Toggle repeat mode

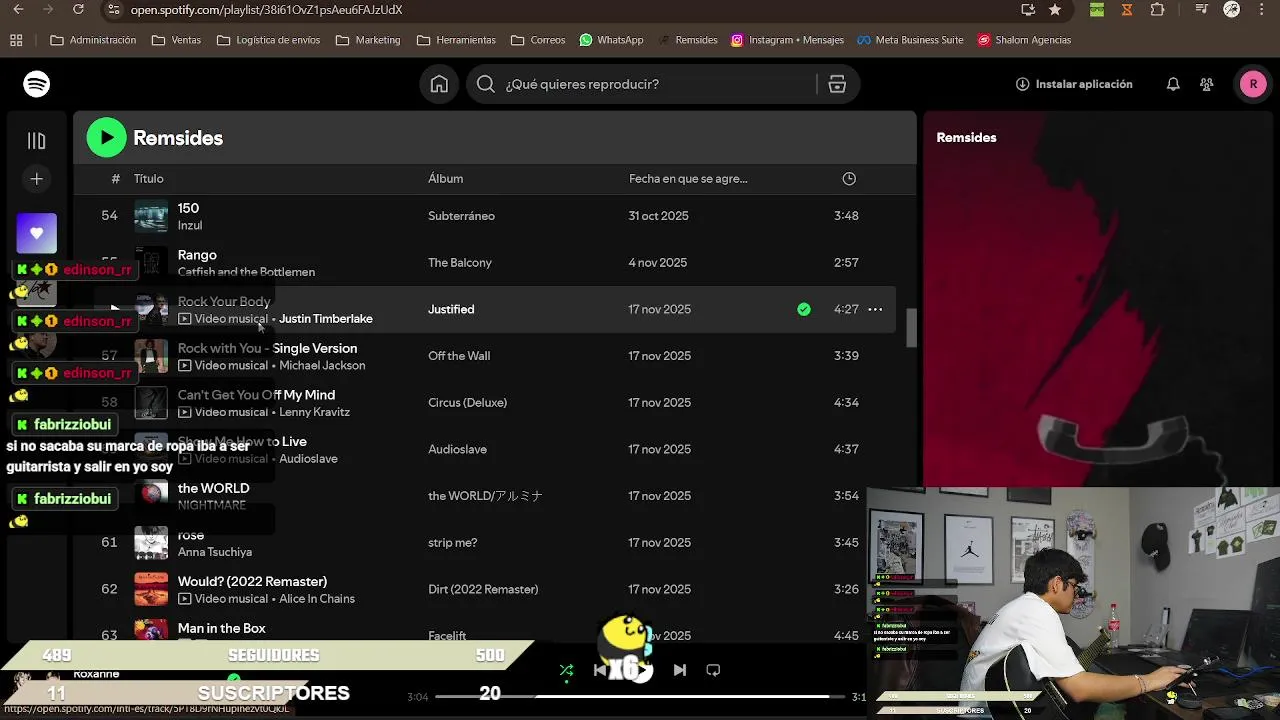(x=713, y=670)
